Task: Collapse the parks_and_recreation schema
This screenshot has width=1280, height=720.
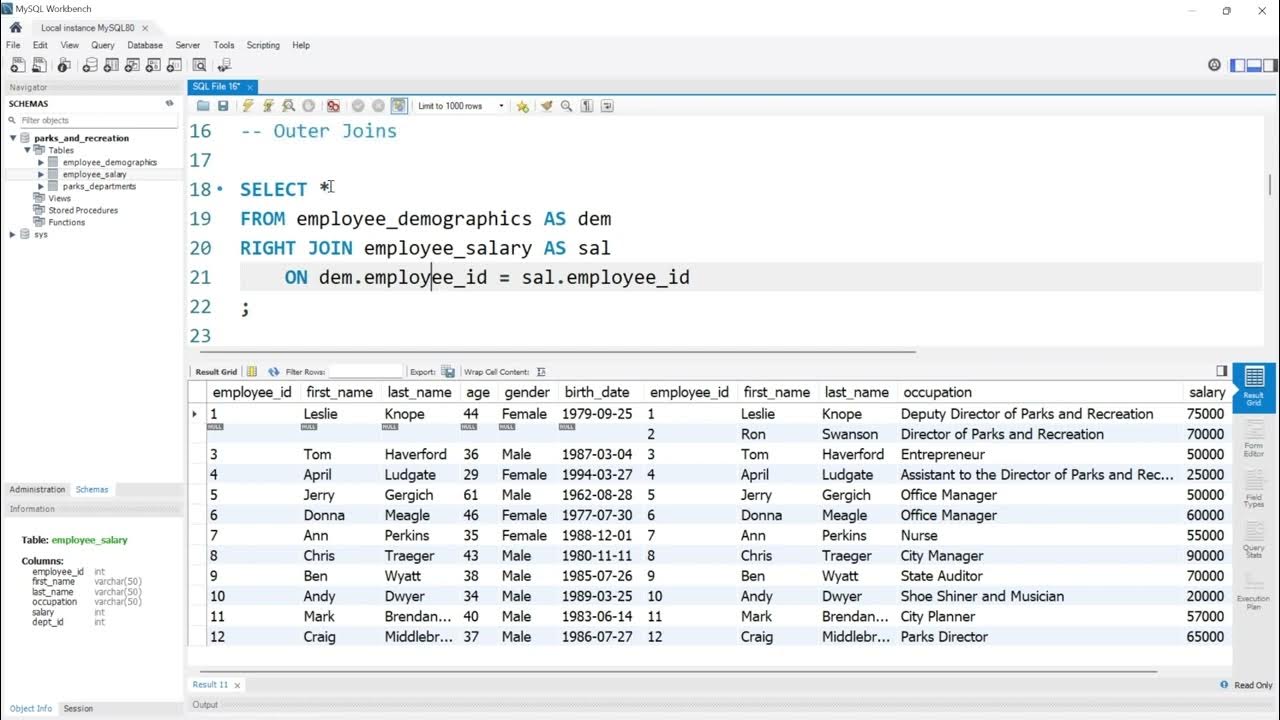Action: 13,138
